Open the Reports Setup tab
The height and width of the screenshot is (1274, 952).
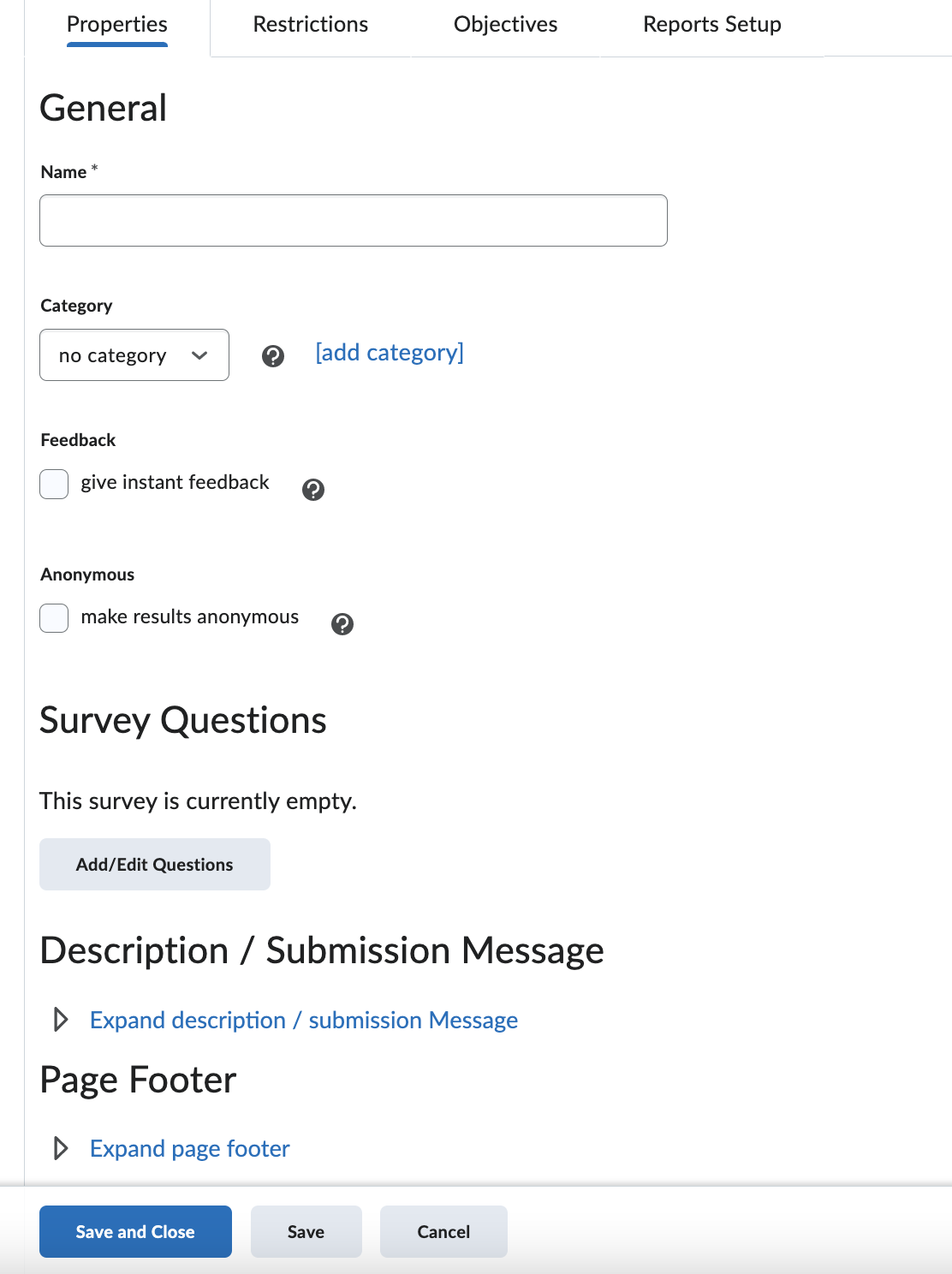pyautogui.click(x=711, y=24)
